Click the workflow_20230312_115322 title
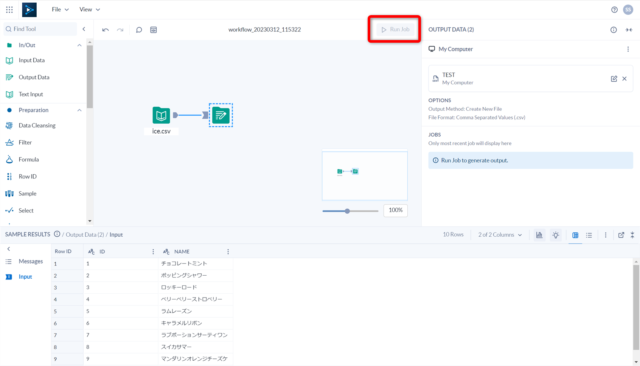 point(264,29)
